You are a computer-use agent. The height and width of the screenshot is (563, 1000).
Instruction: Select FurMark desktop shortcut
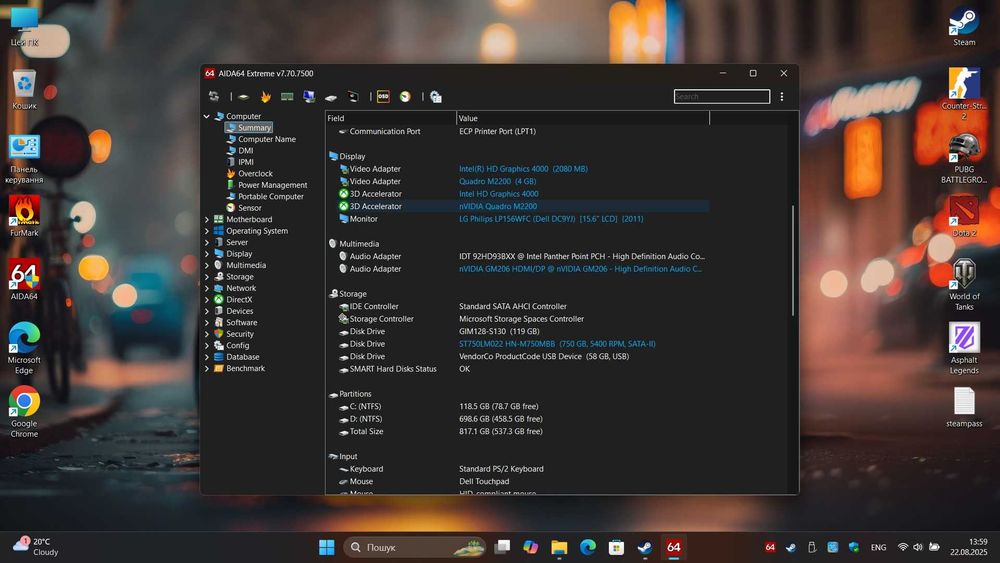[24, 216]
